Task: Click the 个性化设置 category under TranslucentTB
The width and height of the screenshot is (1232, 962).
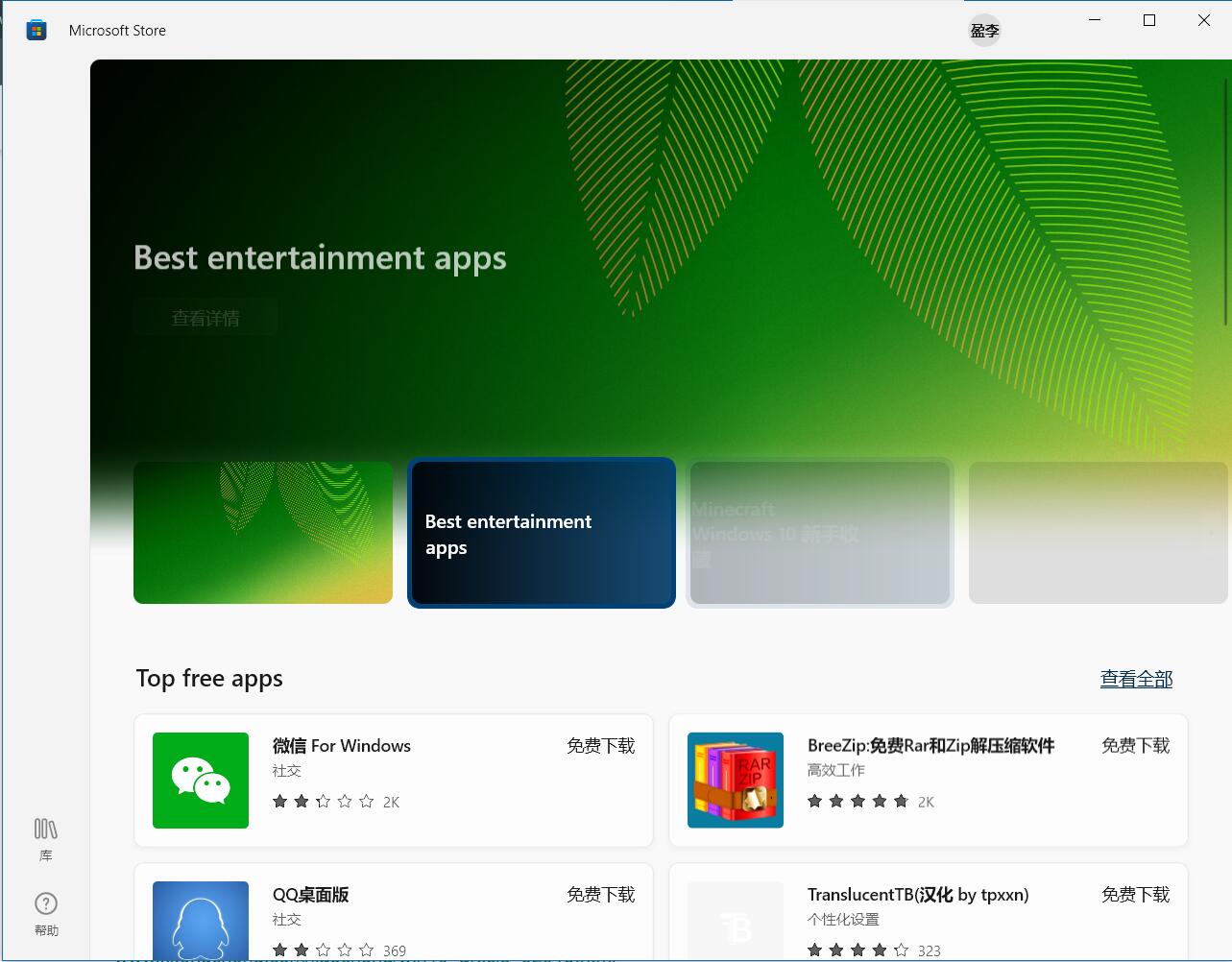Action: pos(843,919)
